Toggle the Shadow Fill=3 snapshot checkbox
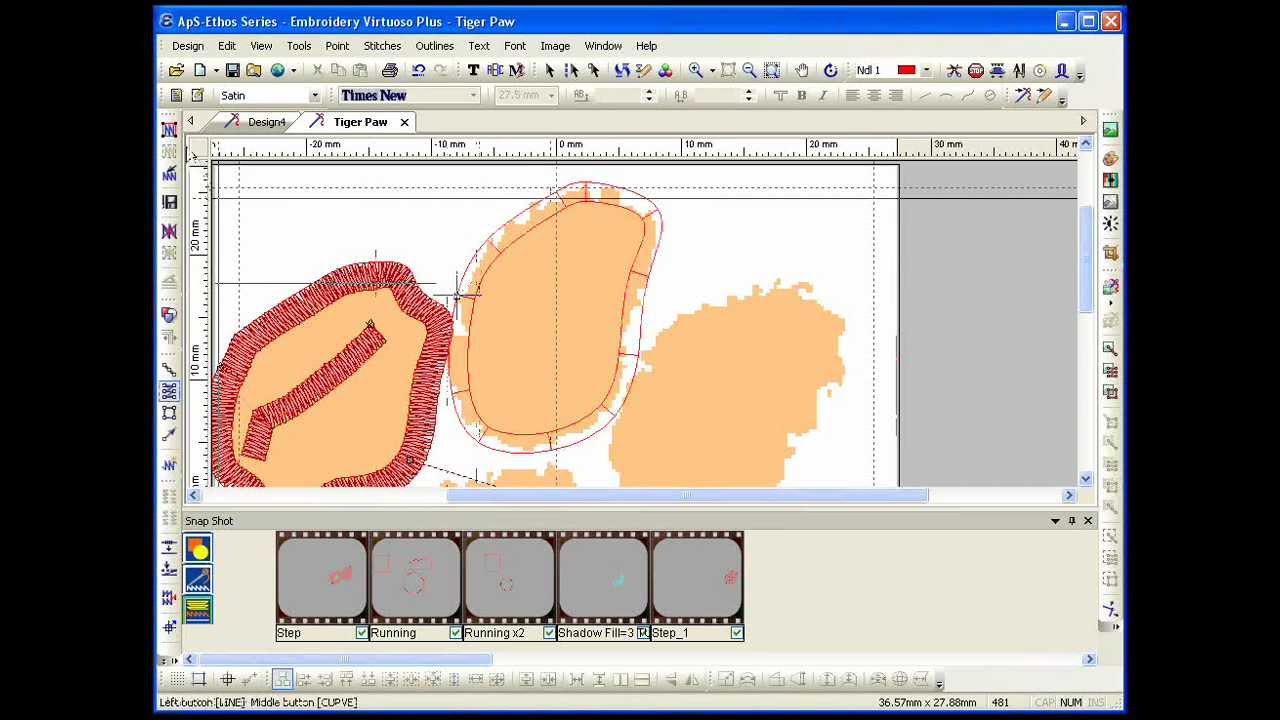 (643, 633)
